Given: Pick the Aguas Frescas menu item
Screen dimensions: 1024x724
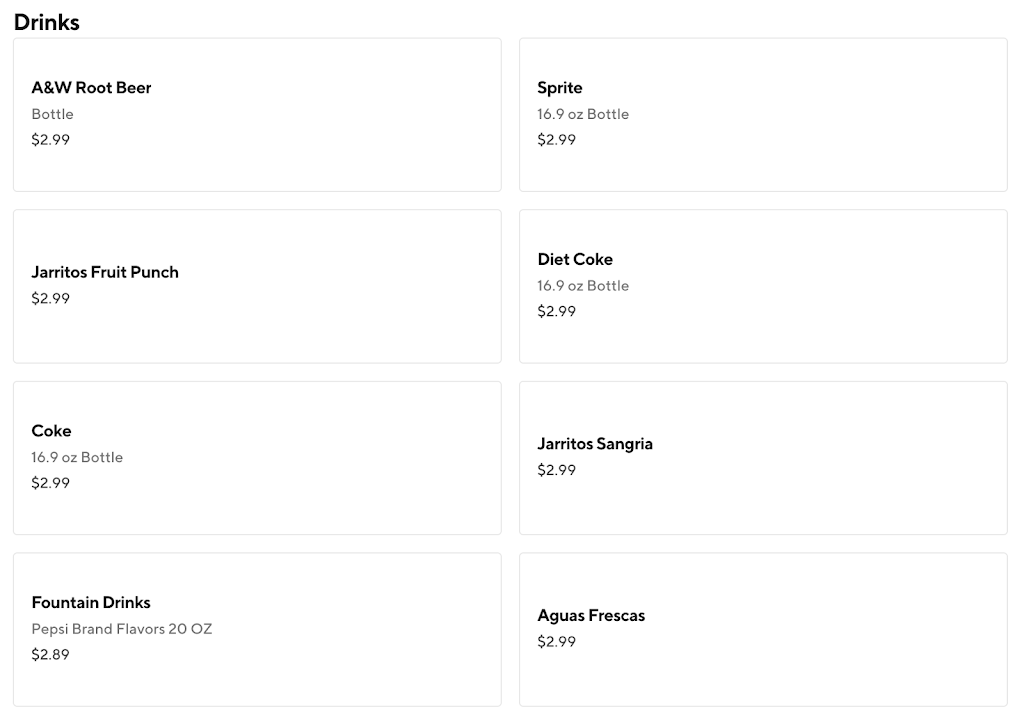Looking at the screenshot, I should coord(763,630).
